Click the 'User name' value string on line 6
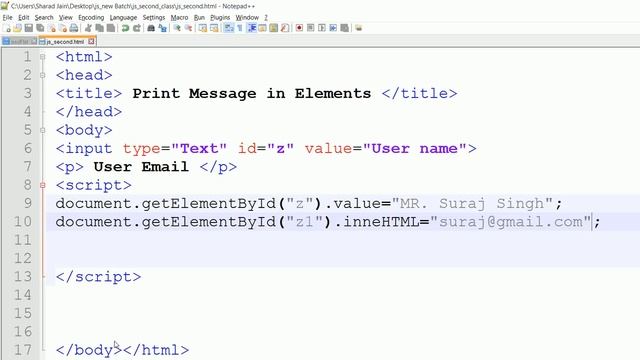This screenshot has height=360, width=640. click(414, 149)
